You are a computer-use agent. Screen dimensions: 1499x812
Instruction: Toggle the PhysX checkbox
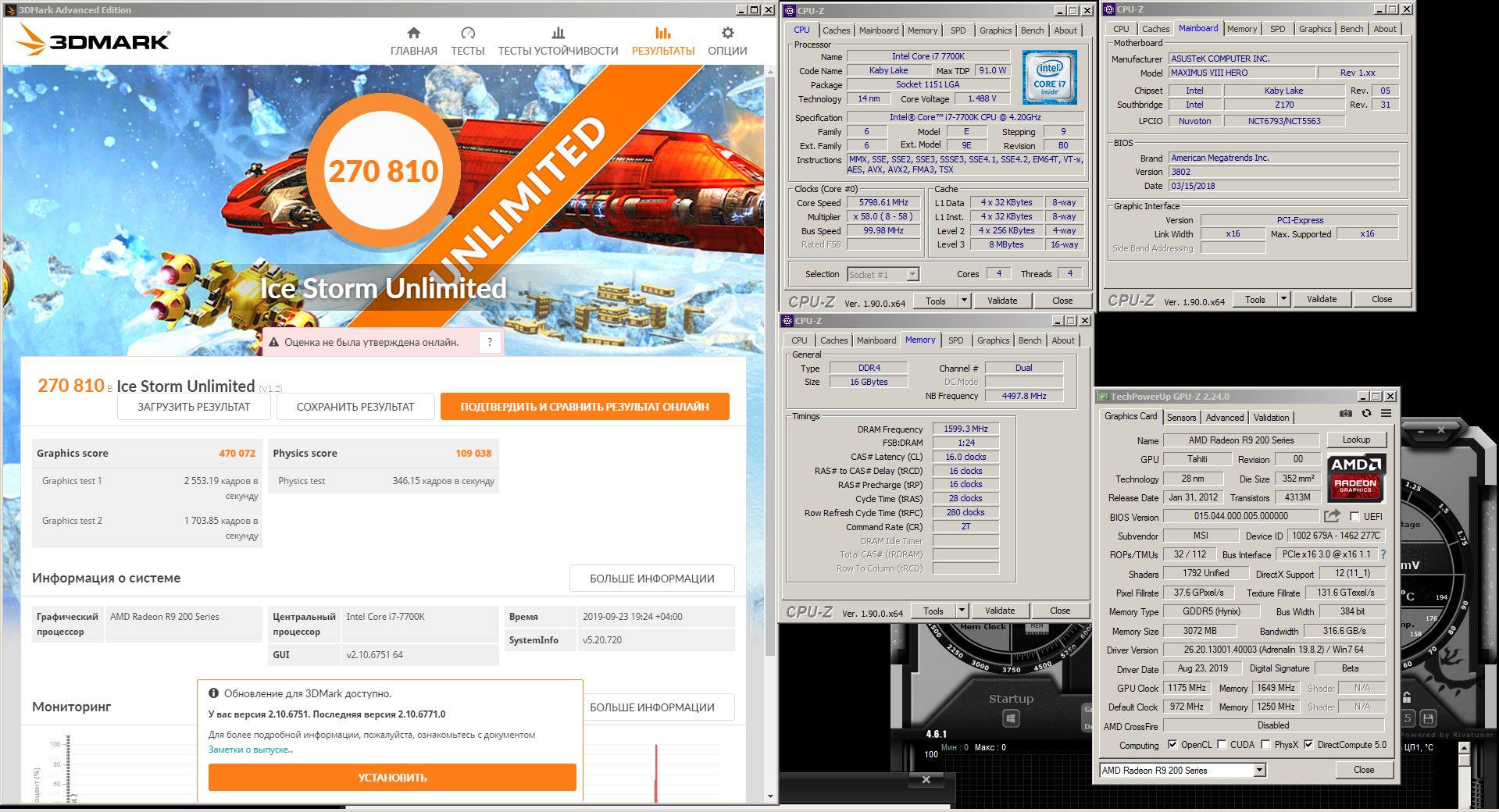[x=1265, y=745]
